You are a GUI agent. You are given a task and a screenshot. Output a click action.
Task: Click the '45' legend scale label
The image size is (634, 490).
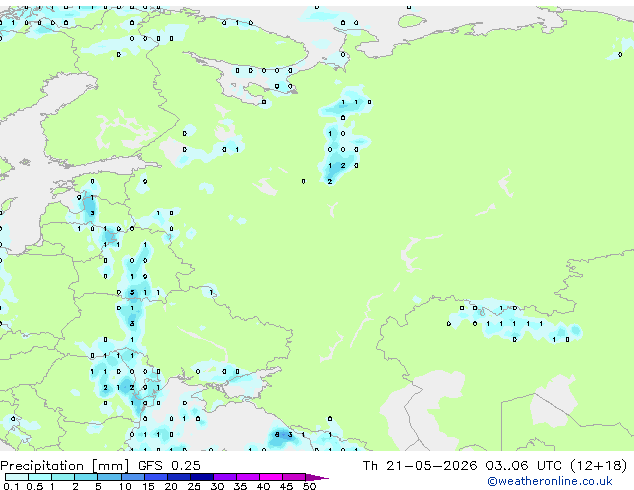[x=286, y=486]
